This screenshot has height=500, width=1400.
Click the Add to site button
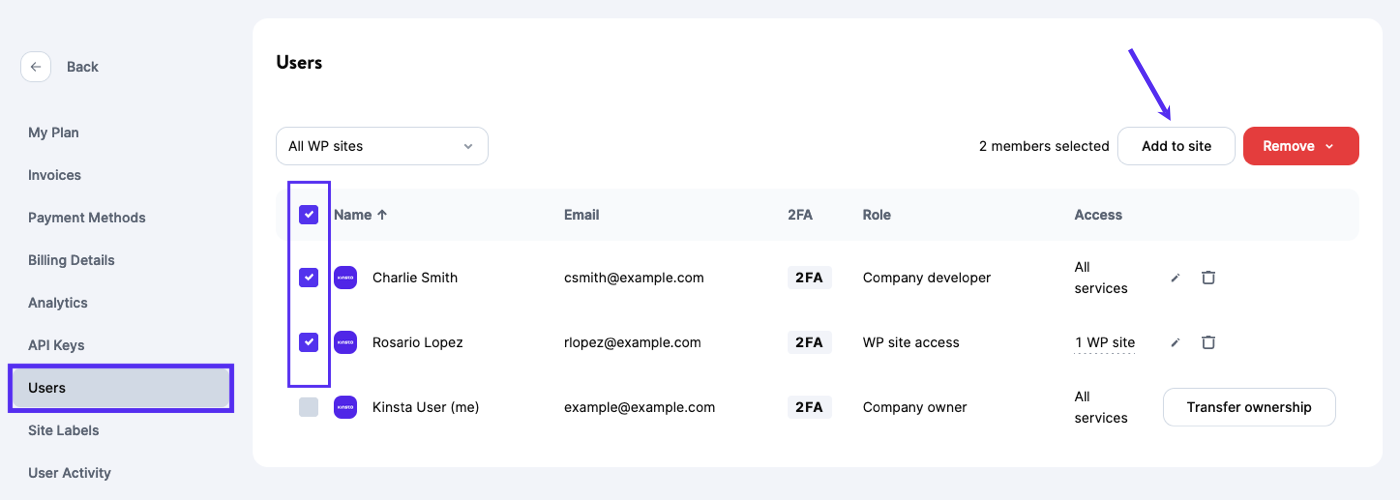(1176, 146)
